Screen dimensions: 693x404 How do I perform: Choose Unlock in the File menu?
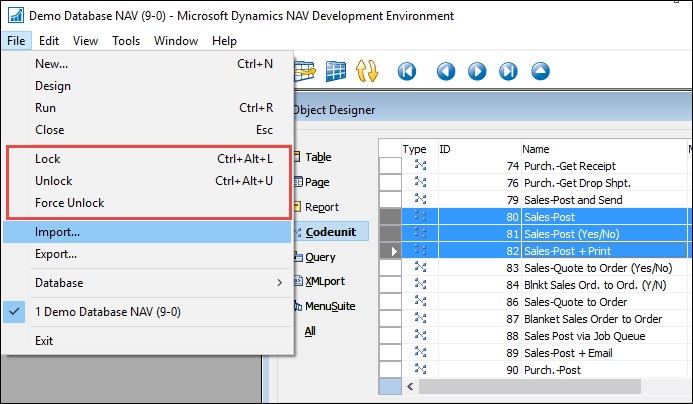point(148,181)
